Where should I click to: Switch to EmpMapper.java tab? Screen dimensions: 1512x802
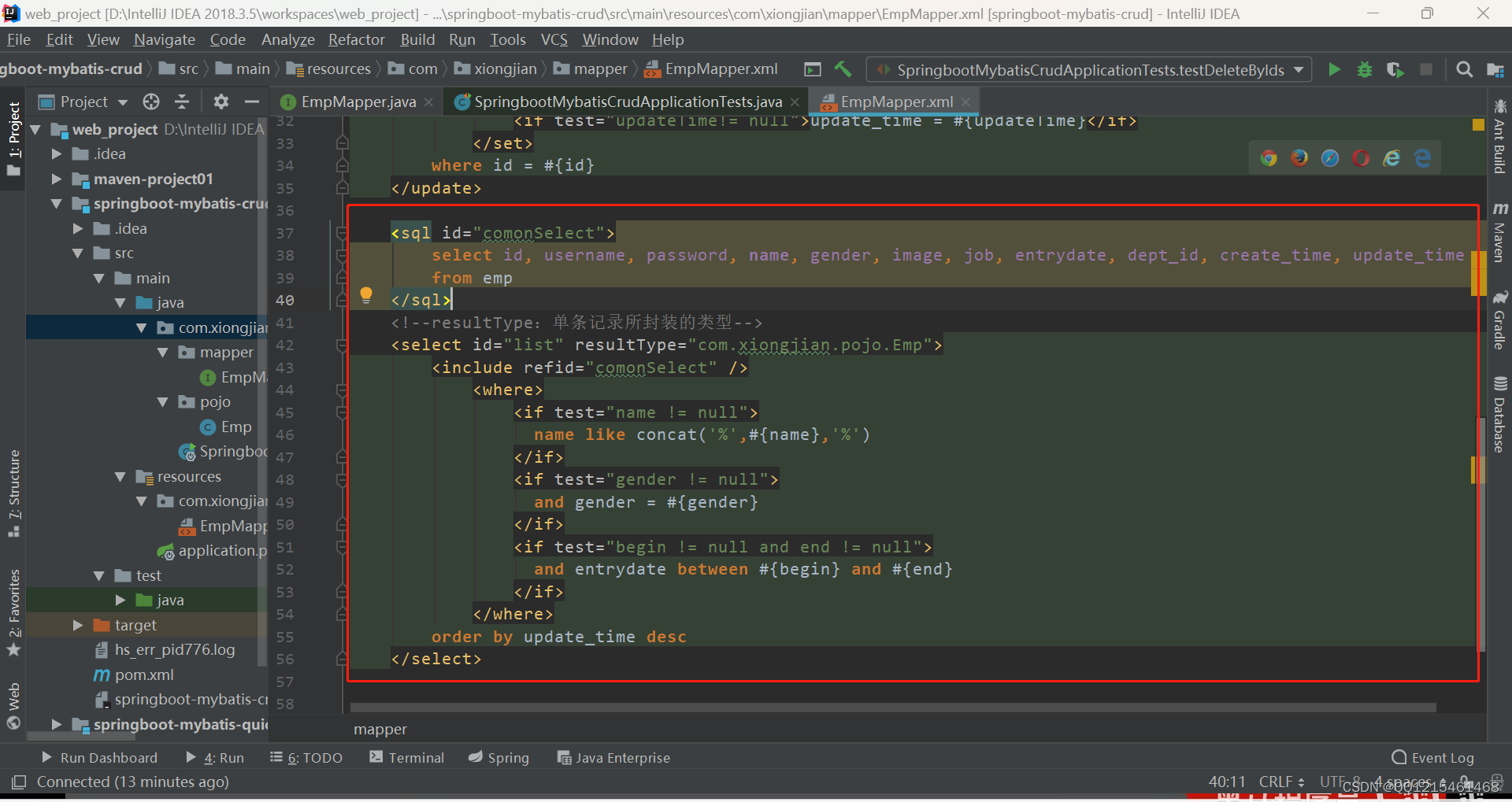[x=358, y=102]
